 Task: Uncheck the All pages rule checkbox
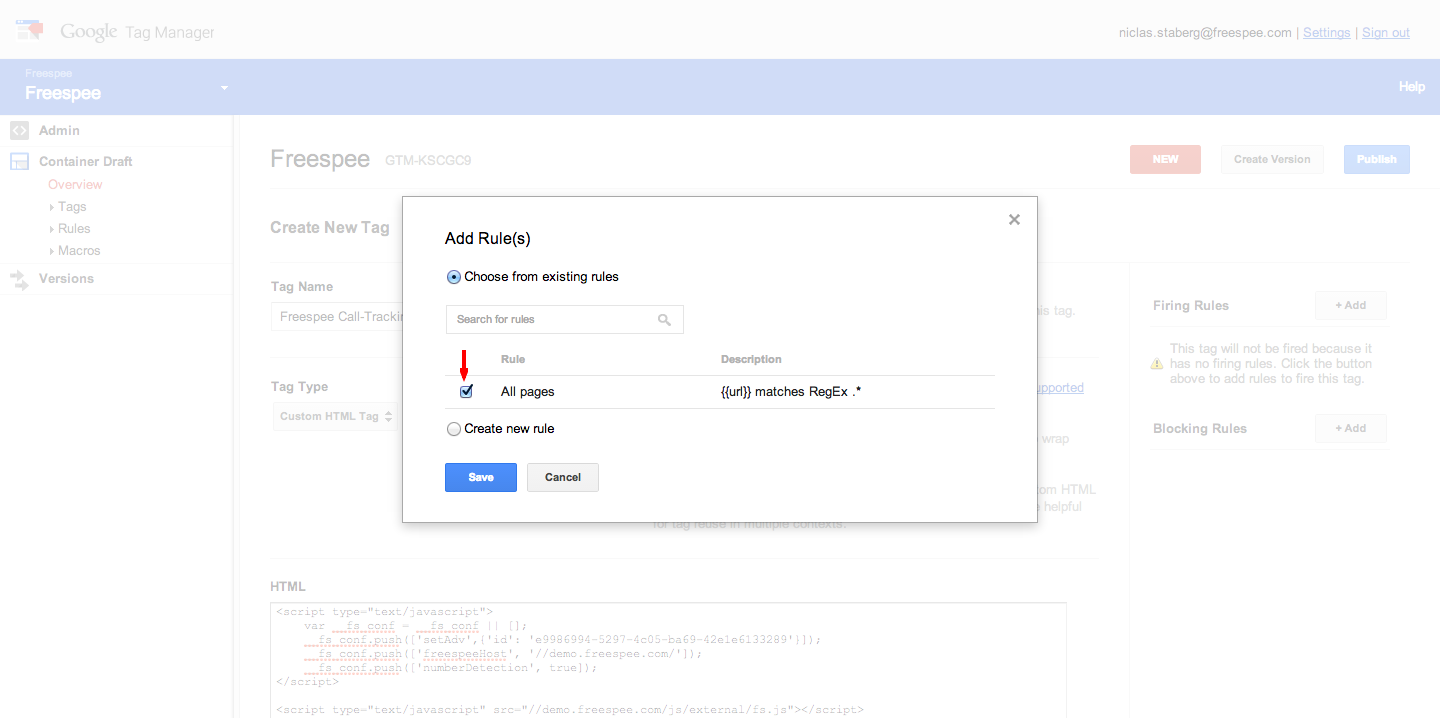tap(466, 392)
